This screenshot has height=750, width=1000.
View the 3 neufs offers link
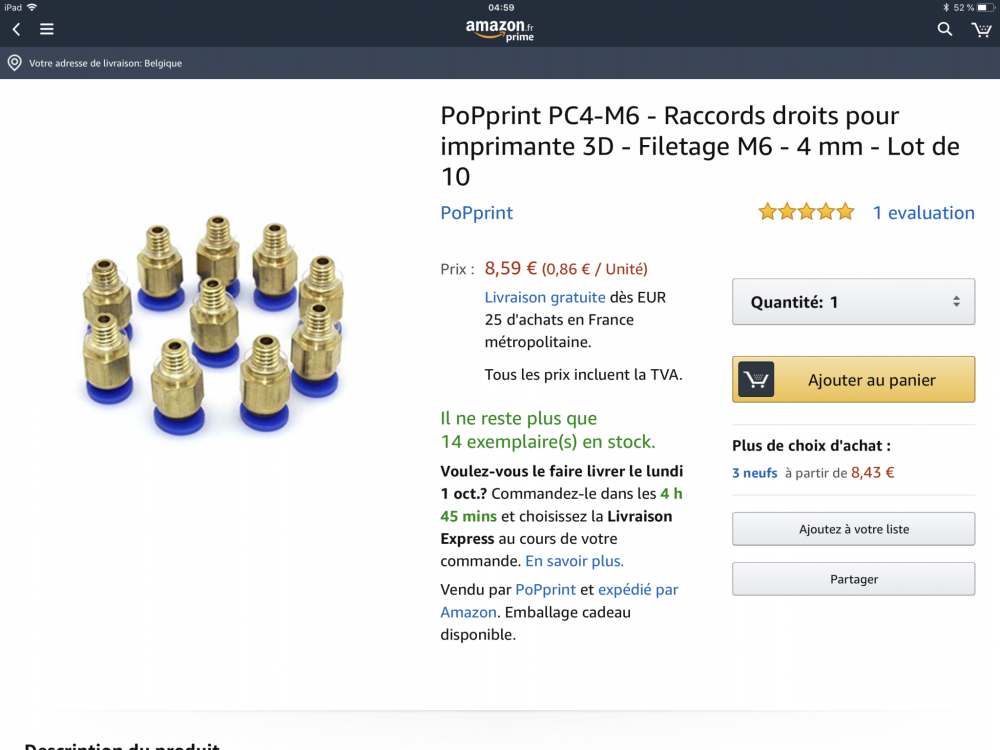point(754,473)
